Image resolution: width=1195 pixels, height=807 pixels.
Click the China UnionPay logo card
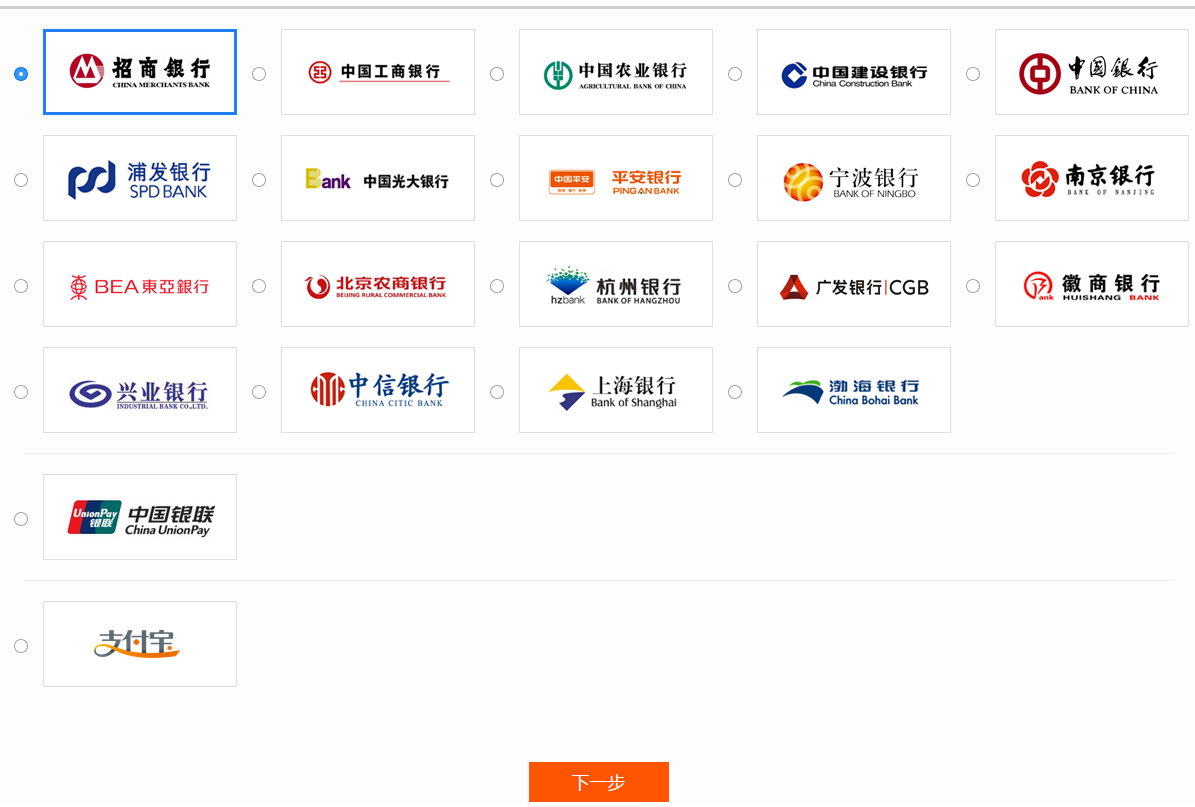(x=140, y=517)
